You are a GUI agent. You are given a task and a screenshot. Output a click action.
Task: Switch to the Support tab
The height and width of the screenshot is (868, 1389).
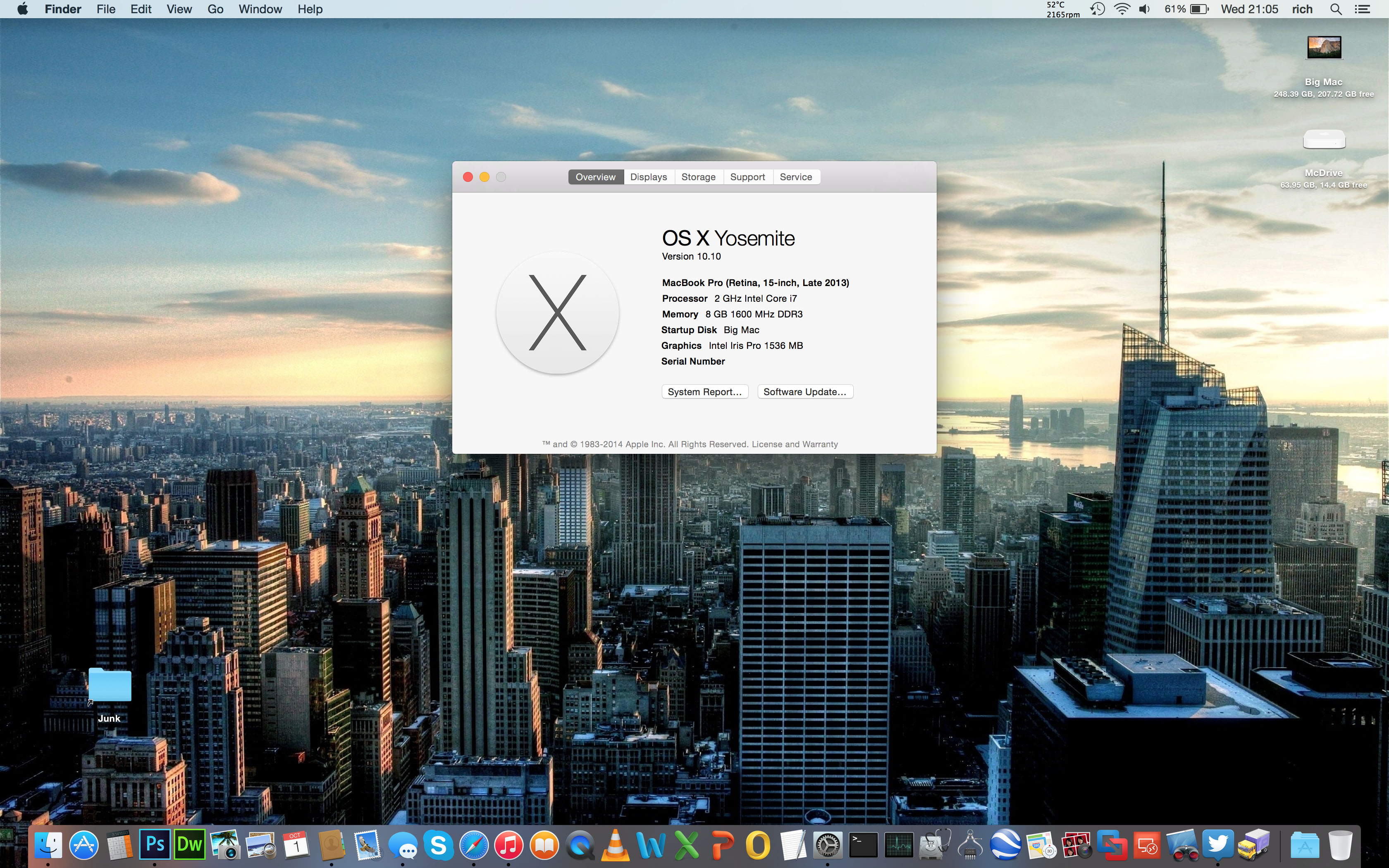747,177
